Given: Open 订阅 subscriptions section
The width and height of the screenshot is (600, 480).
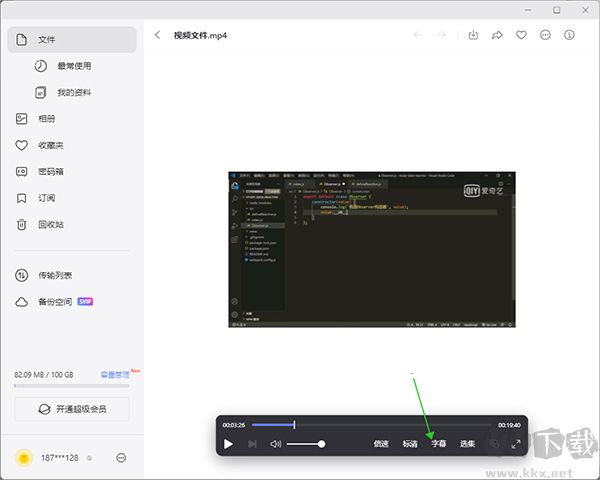Looking at the screenshot, I should pyautogui.click(x=47, y=198).
